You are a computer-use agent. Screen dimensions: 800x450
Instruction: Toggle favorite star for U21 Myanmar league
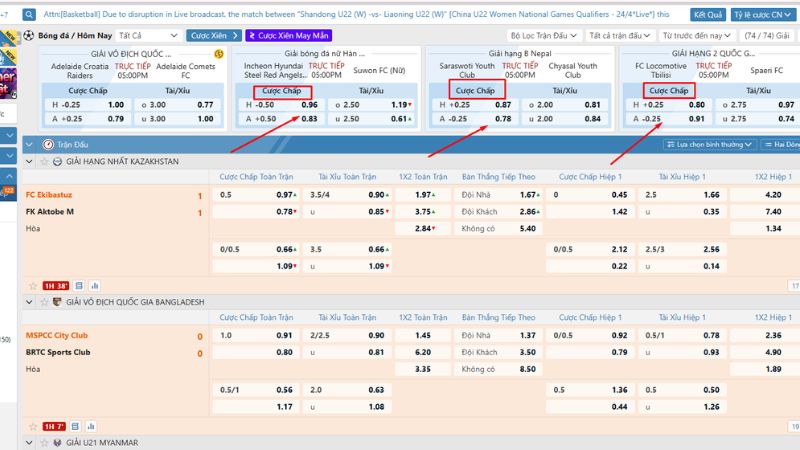click(x=45, y=443)
